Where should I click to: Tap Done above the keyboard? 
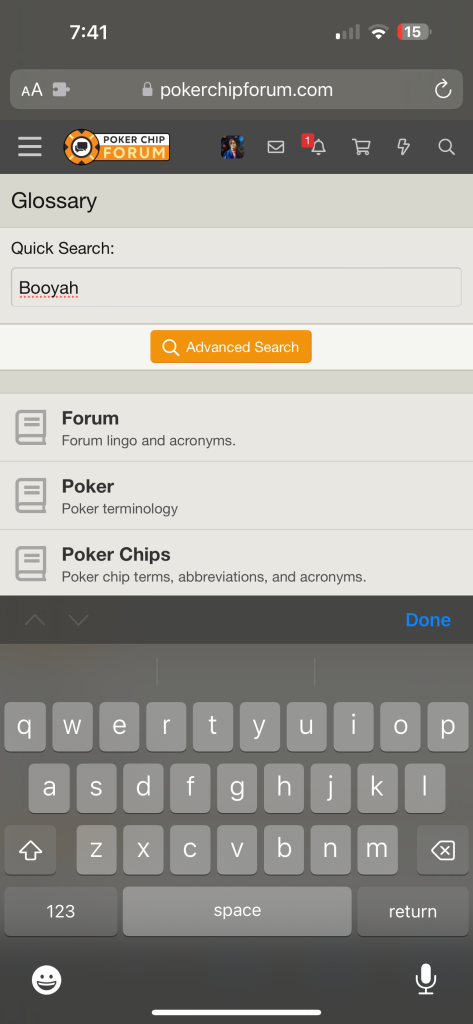click(428, 620)
